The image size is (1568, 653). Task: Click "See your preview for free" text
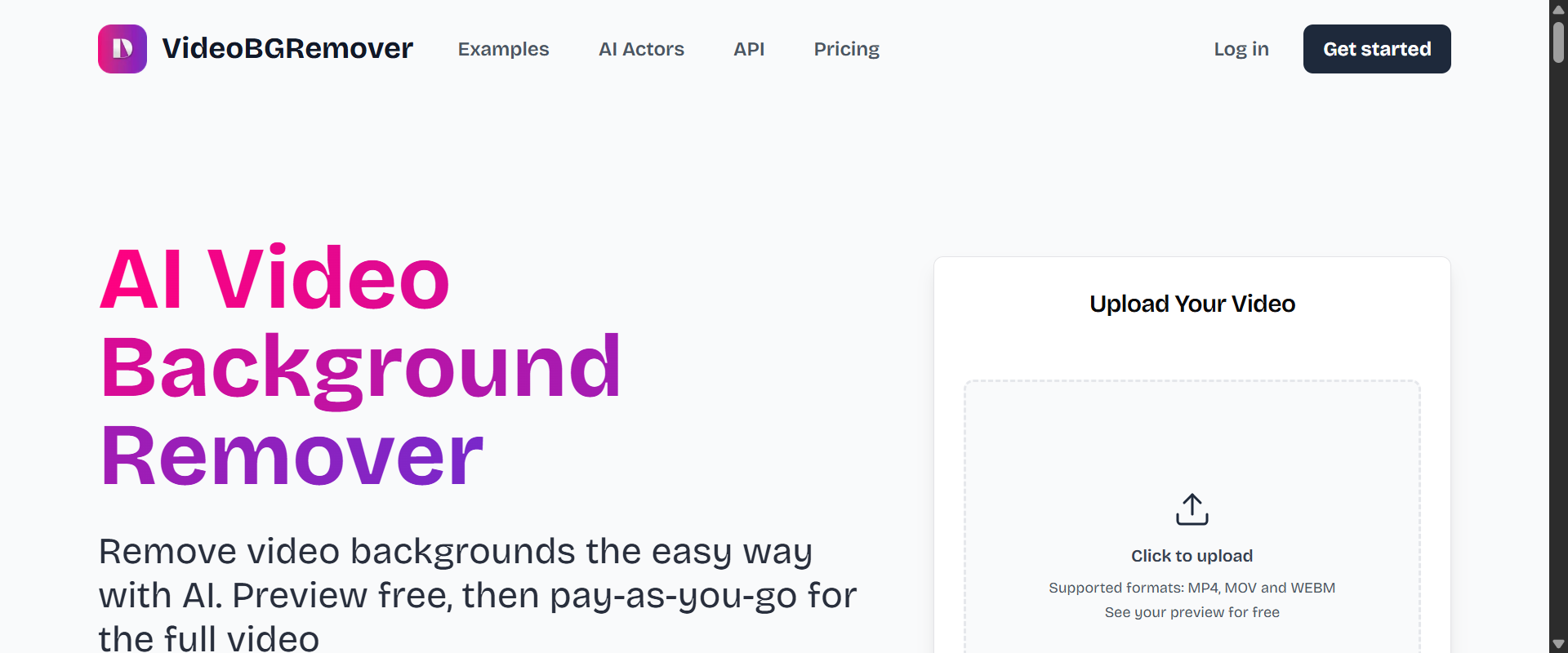tap(1192, 612)
